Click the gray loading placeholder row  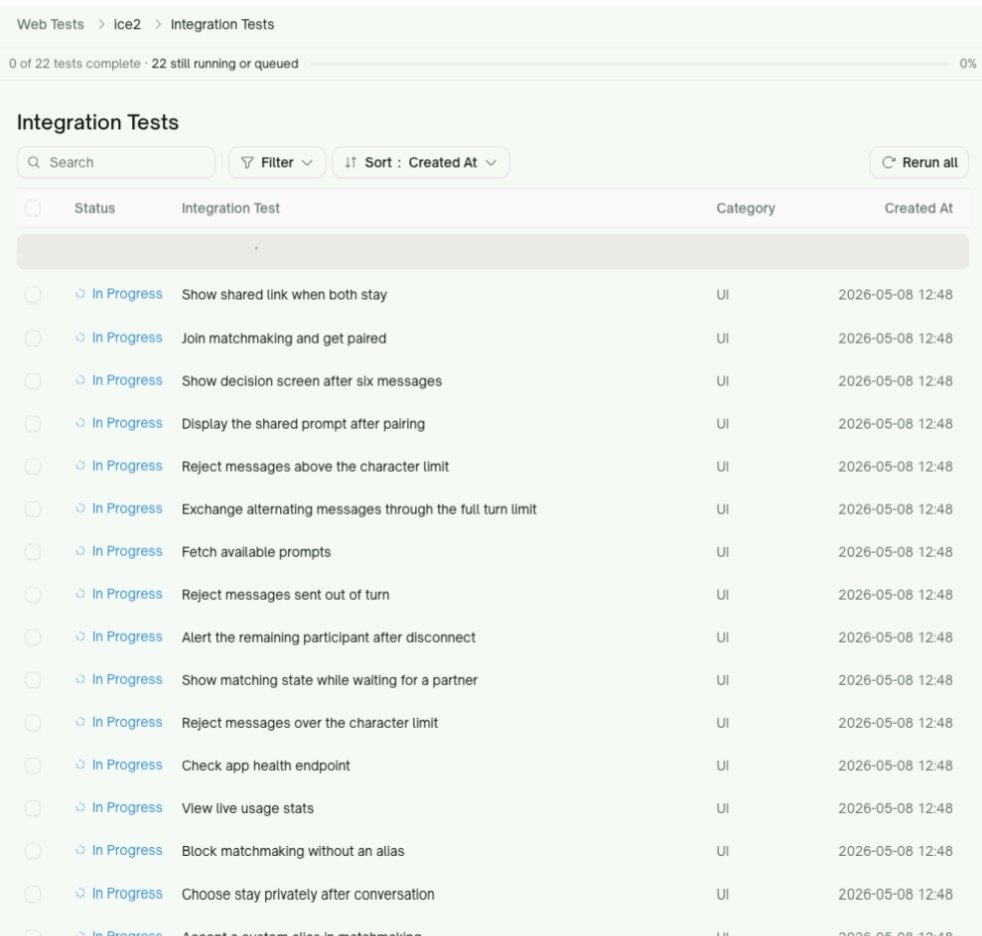point(492,252)
